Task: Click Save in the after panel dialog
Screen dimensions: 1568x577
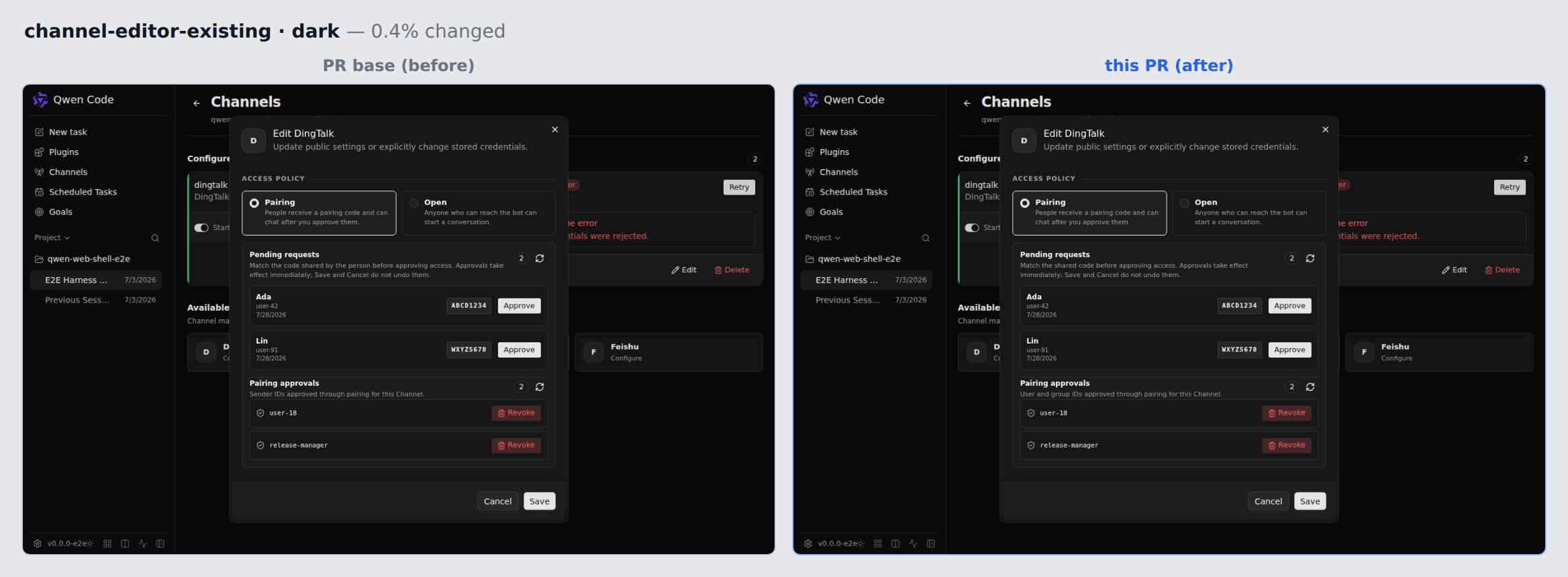Action: [x=1310, y=501]
